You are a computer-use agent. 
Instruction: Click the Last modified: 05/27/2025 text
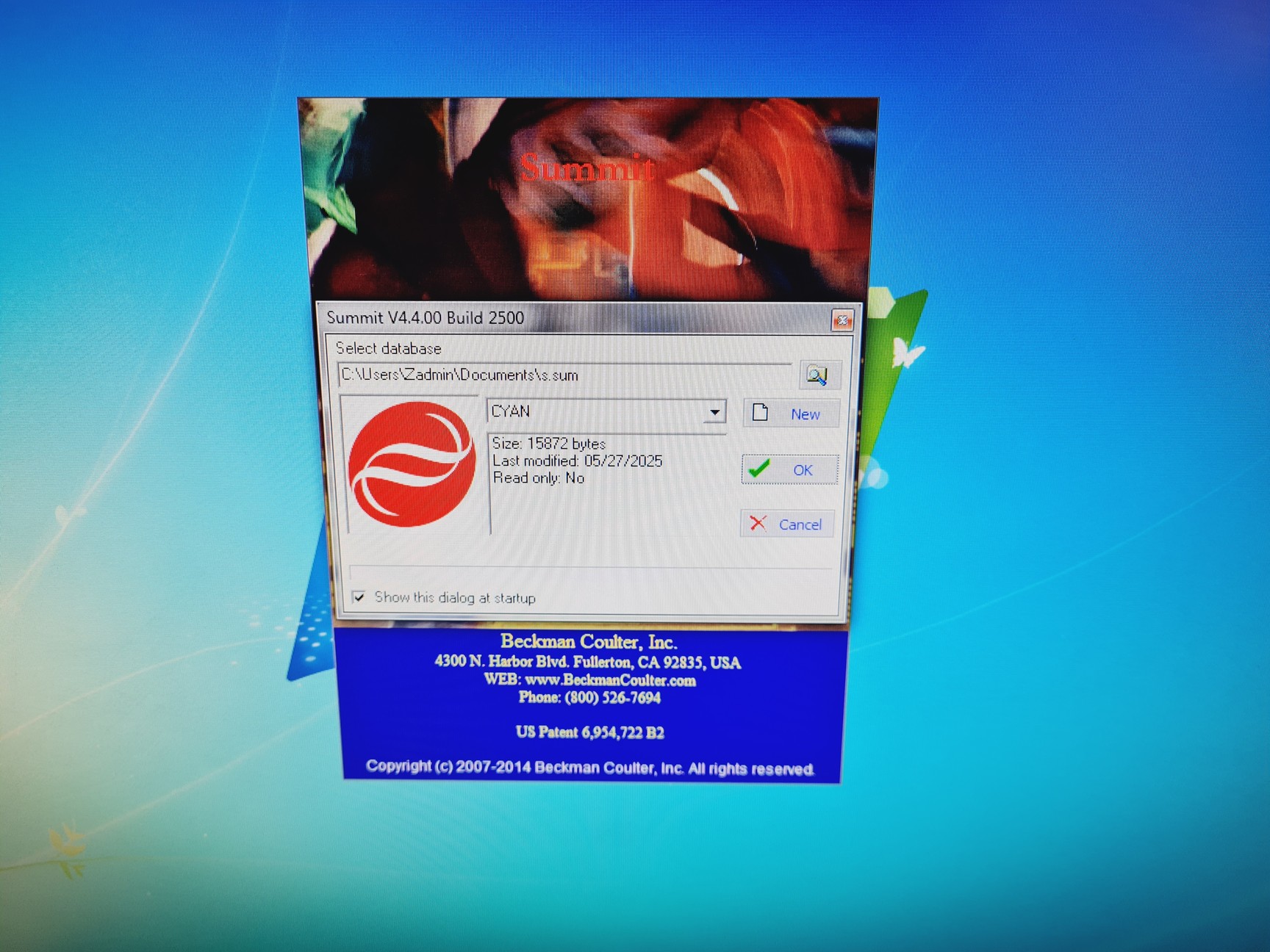[x=577, y=461]
